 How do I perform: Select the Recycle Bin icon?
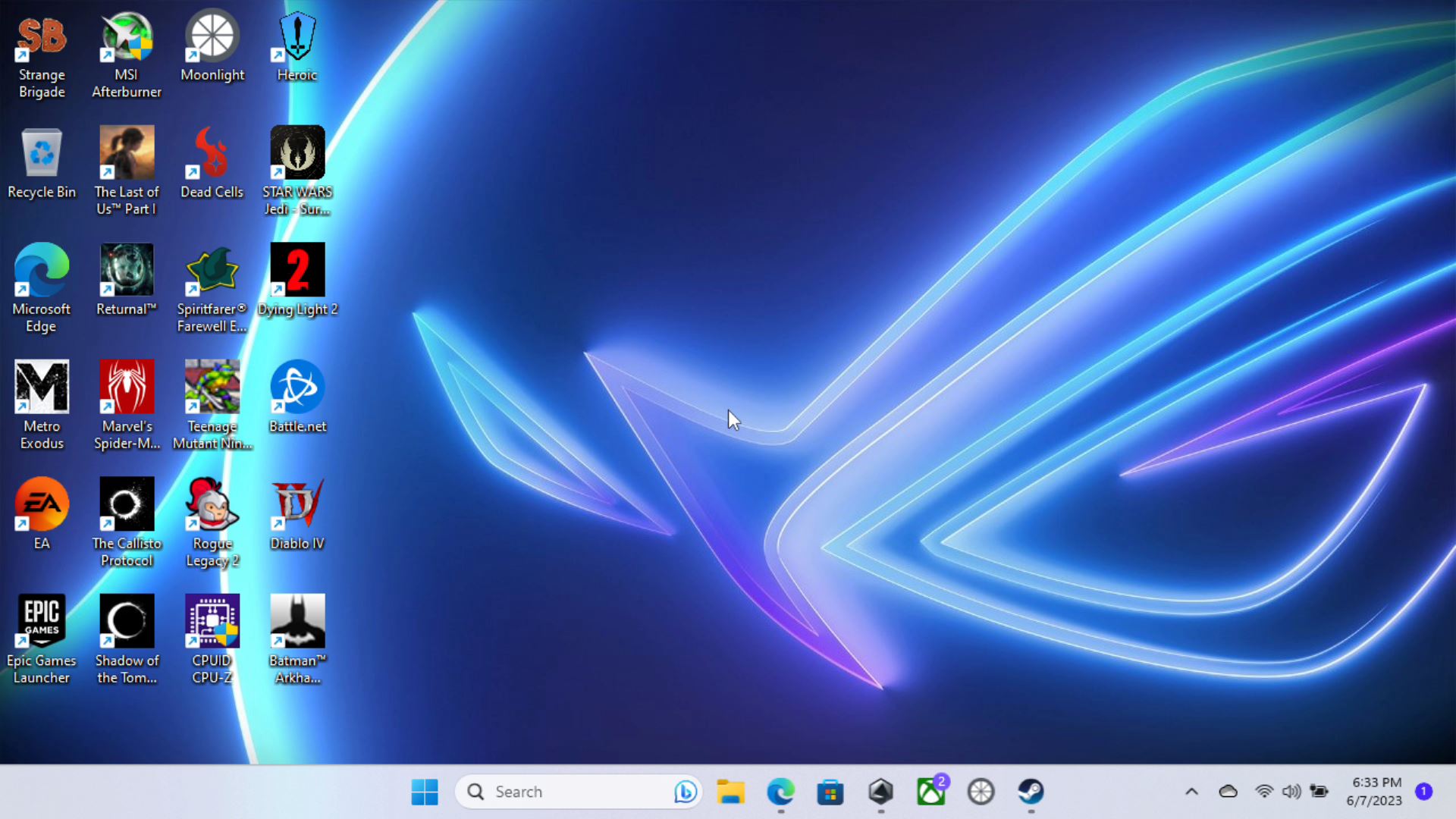(42, 154)
